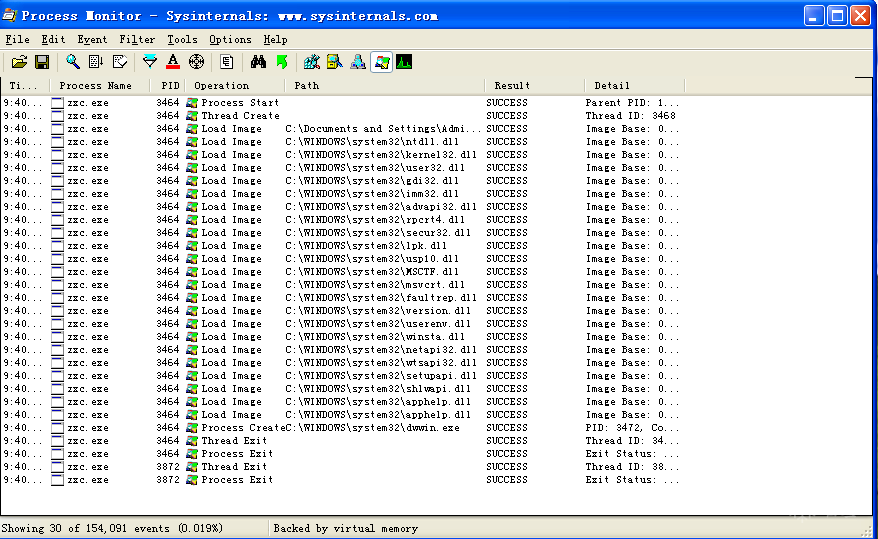Select the secur32.dll Load Image row
The height and width of the screenshot is (539, 878).
click(342, 233)
